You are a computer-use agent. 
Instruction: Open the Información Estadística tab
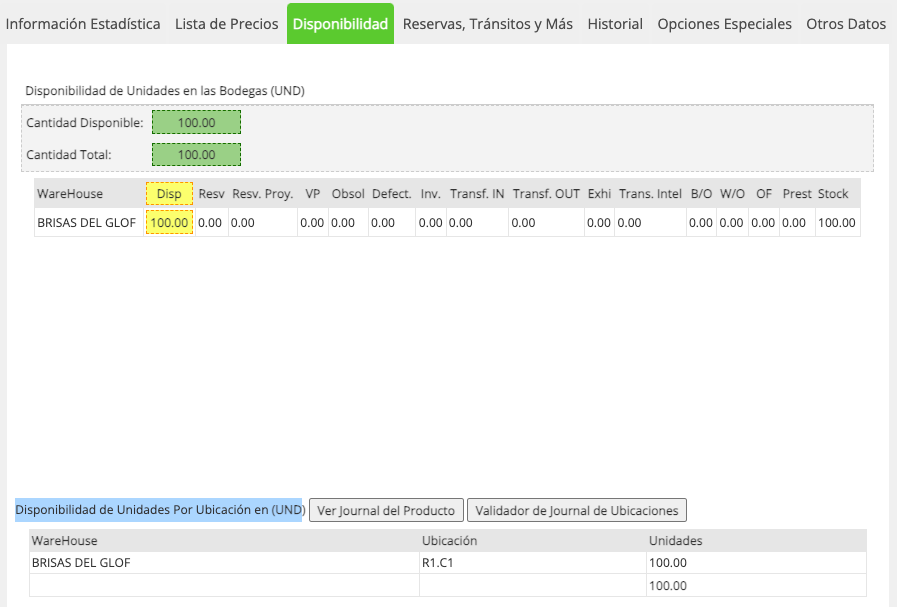[x=83, y=24]
